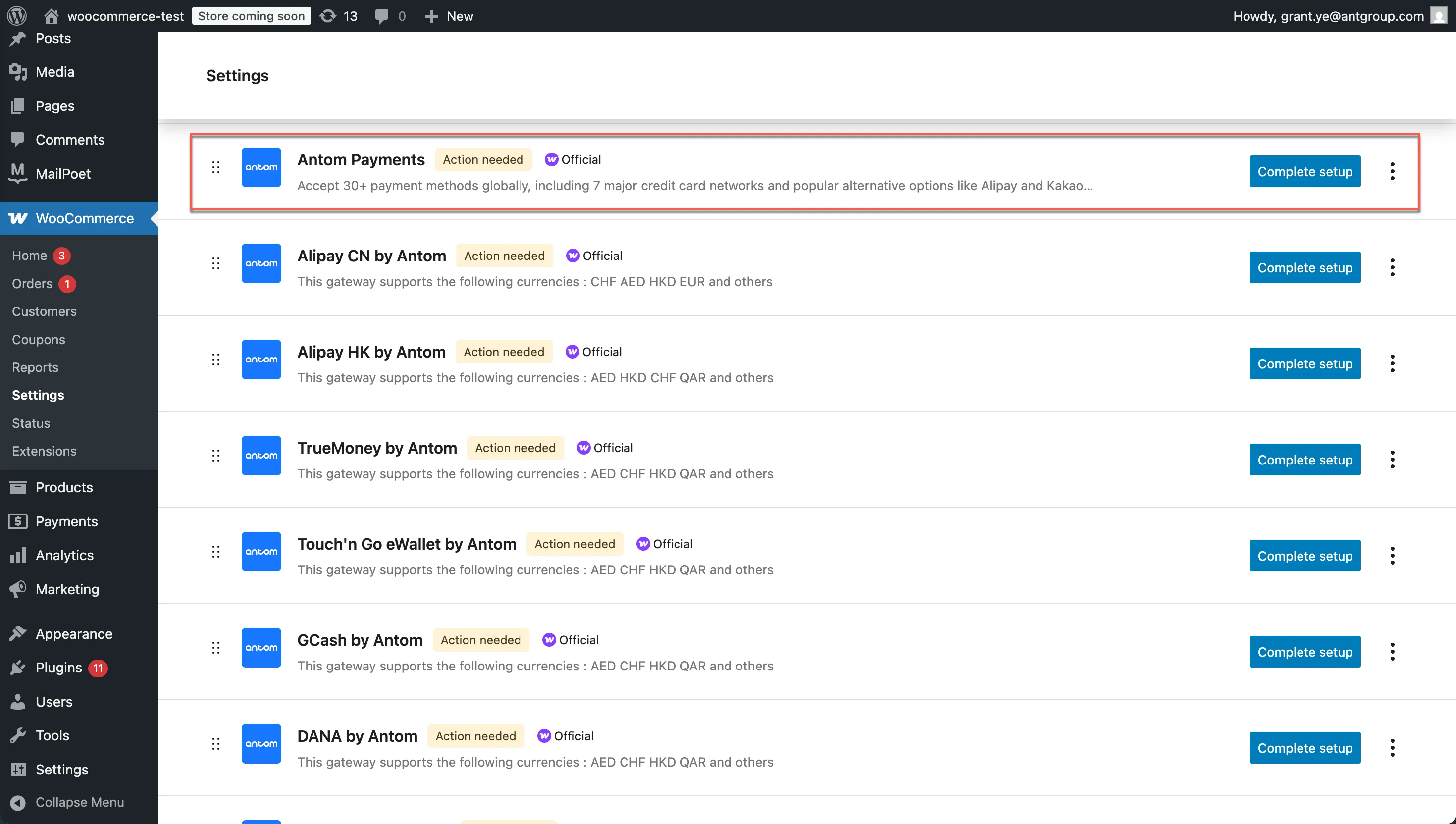Click Complete setup for TrueMoney by Antom

tap(1305, 460)
